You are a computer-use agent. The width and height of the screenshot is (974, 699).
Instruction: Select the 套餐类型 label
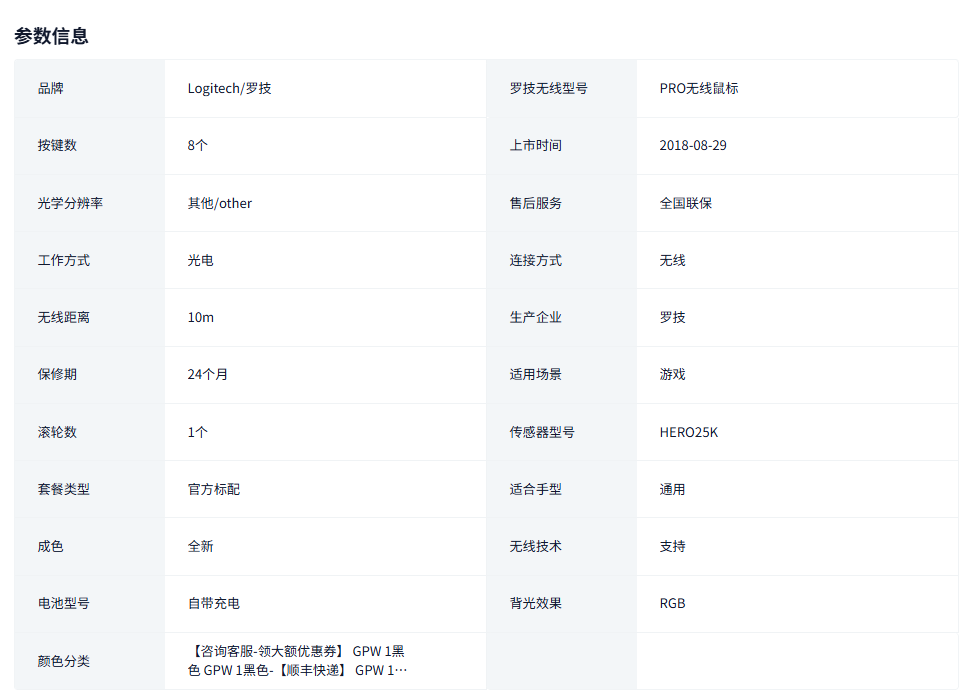coord(63,489)
